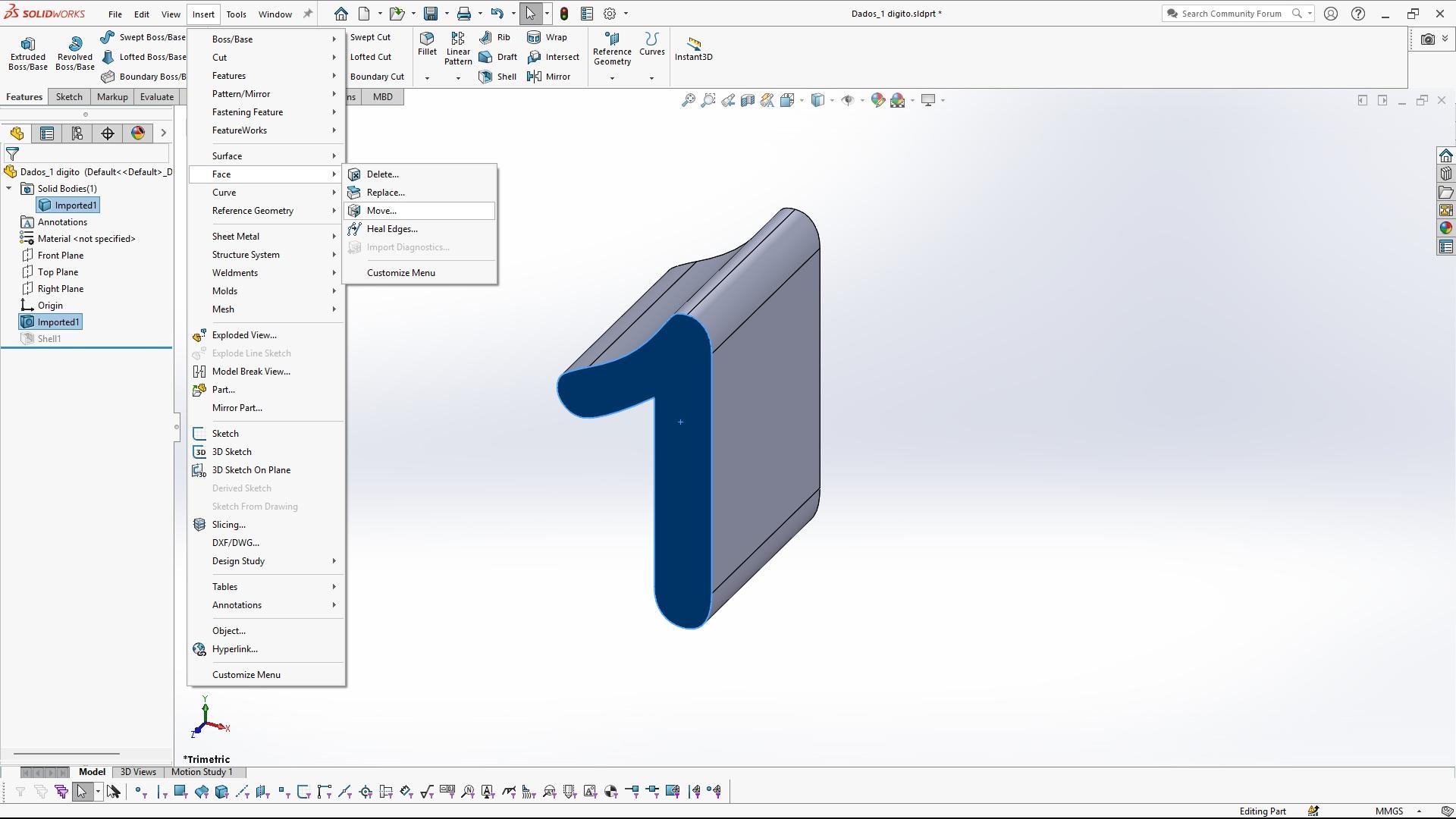Switch to the Sketch ribbon tab

[69, 97]
